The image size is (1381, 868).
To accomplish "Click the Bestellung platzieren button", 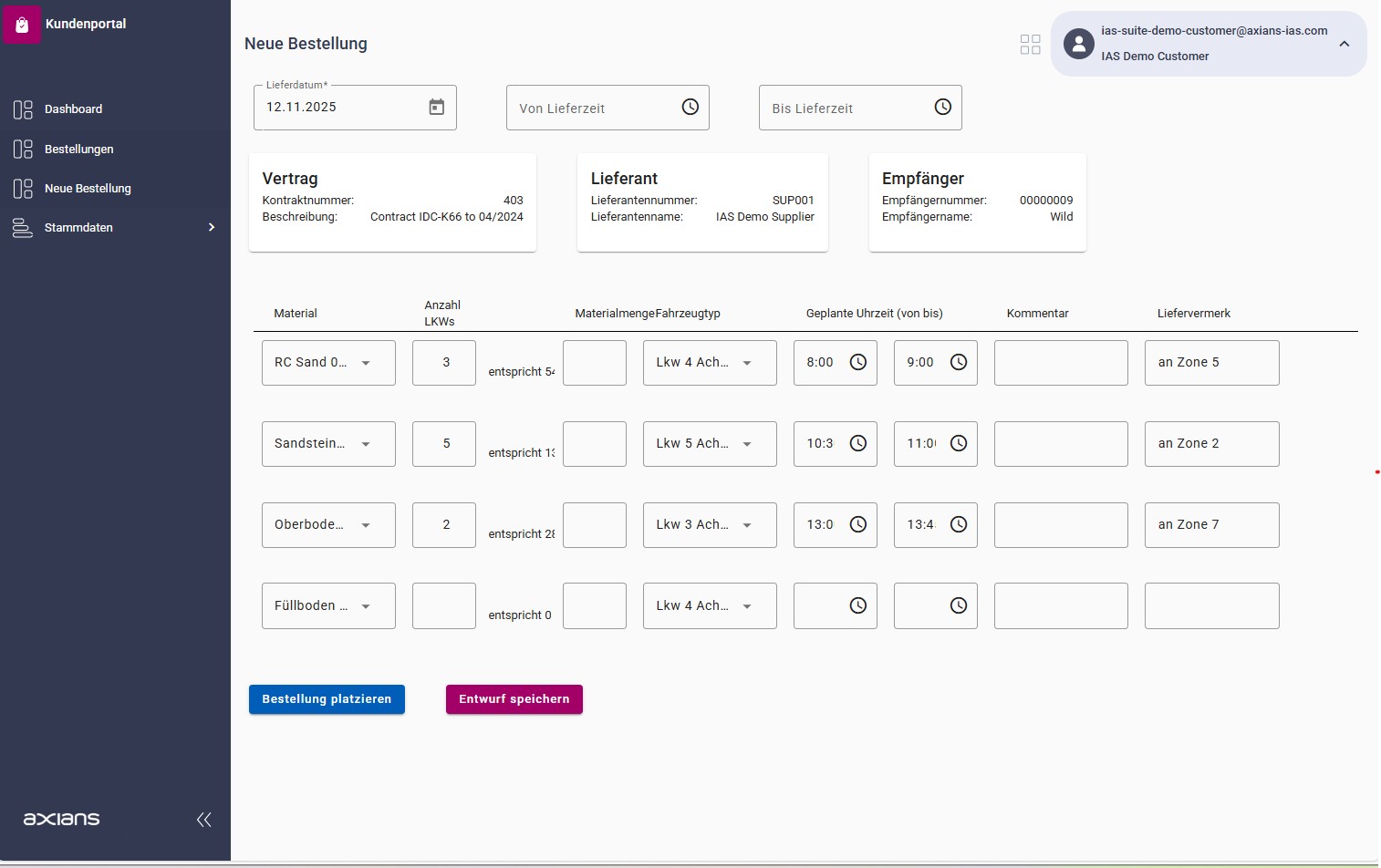I will (327, 699).
